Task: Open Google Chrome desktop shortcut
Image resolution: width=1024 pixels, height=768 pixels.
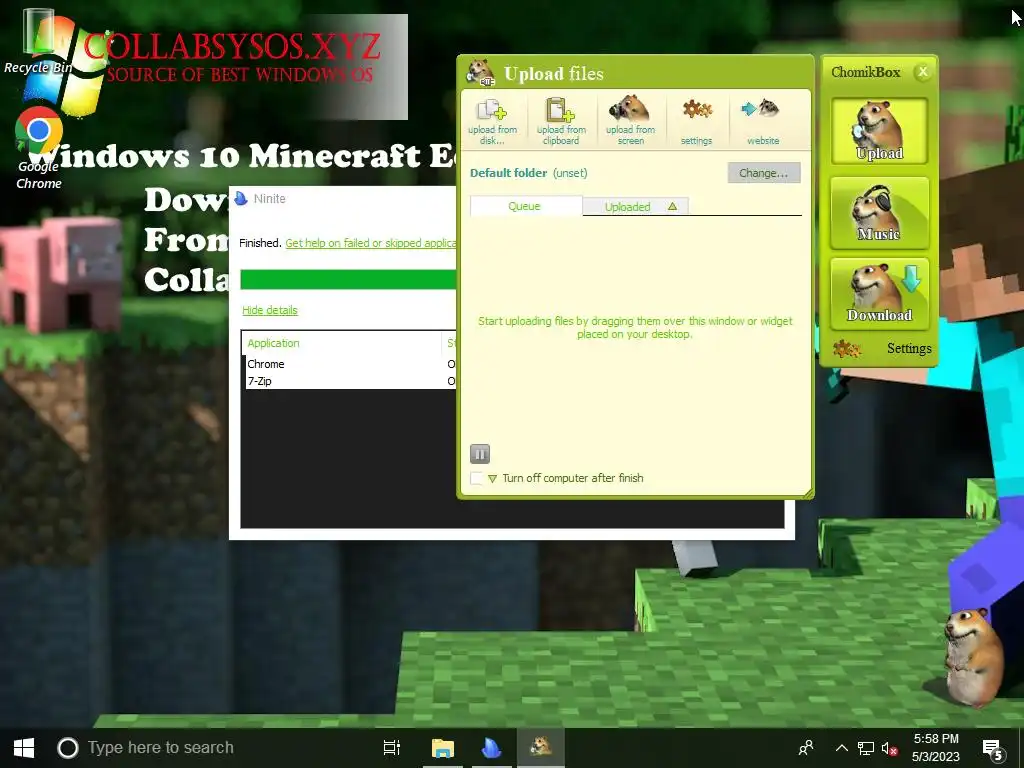Action: click(x=39, y=148)
